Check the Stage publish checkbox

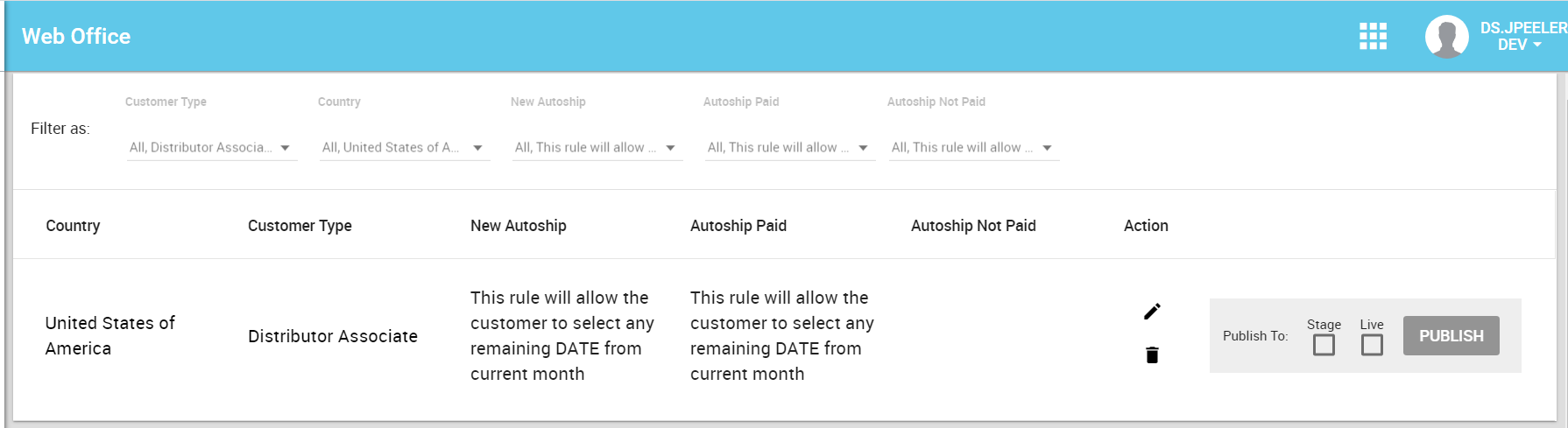coord(1324,345)
